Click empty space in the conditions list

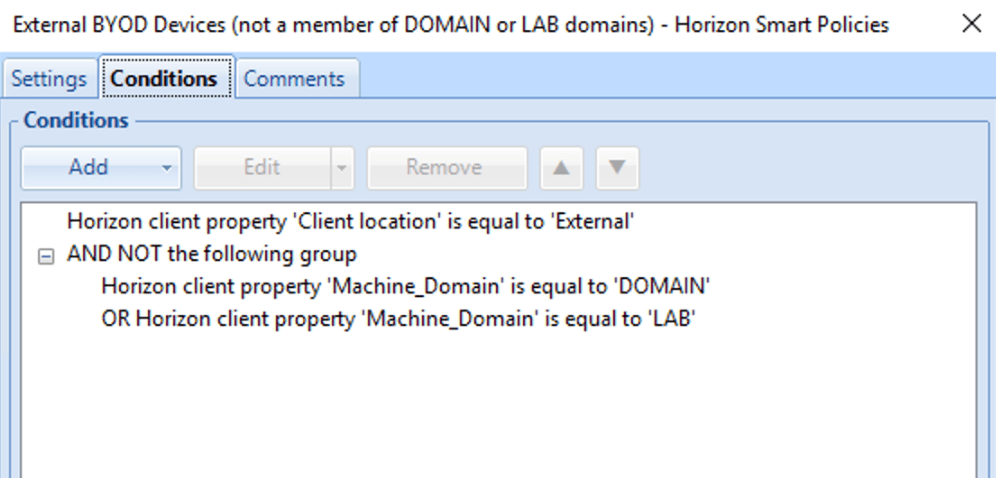(499, 406)
